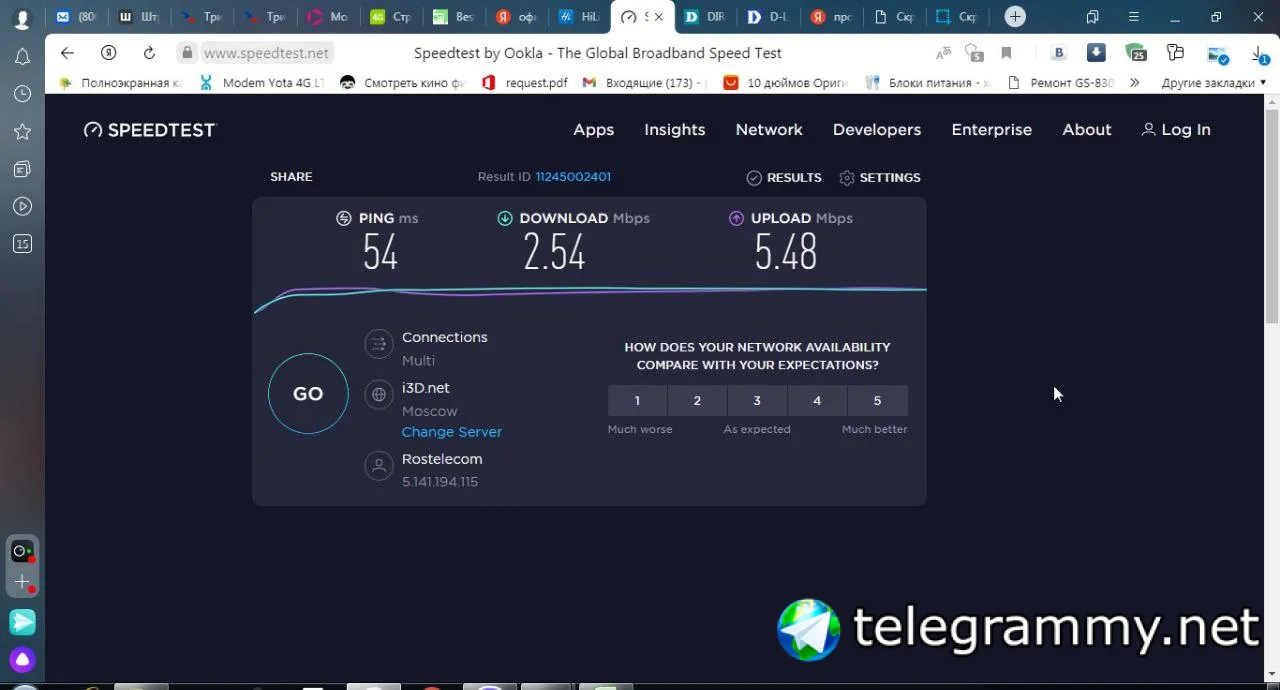Image resolution: width=1280 pixels, height=690 pixels.
Task: Open notifications bell in browser sidebar
Action: click(22, 57)
